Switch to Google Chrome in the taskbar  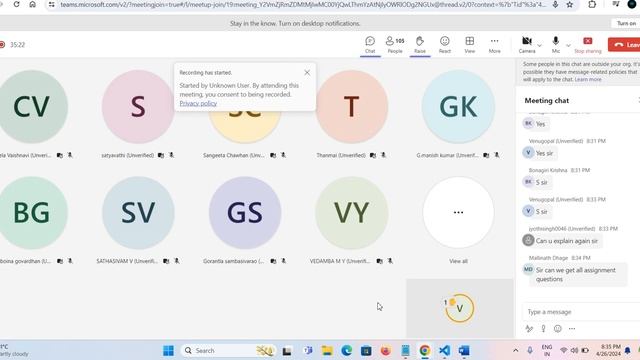424,350
